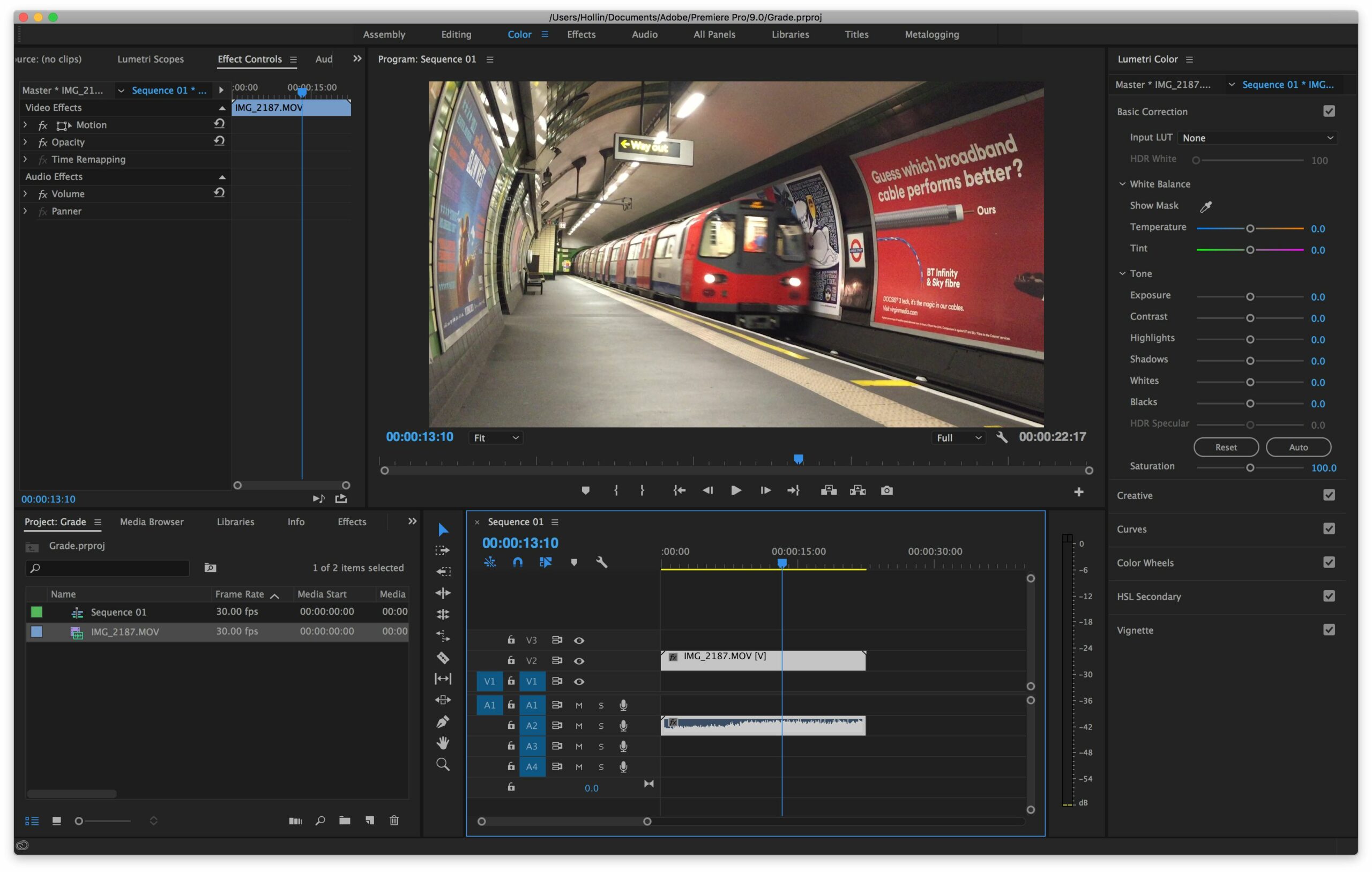Viewport: 1372px width, 872px height.
Task: Click the Reset tone button
Action: [1226, 448]
